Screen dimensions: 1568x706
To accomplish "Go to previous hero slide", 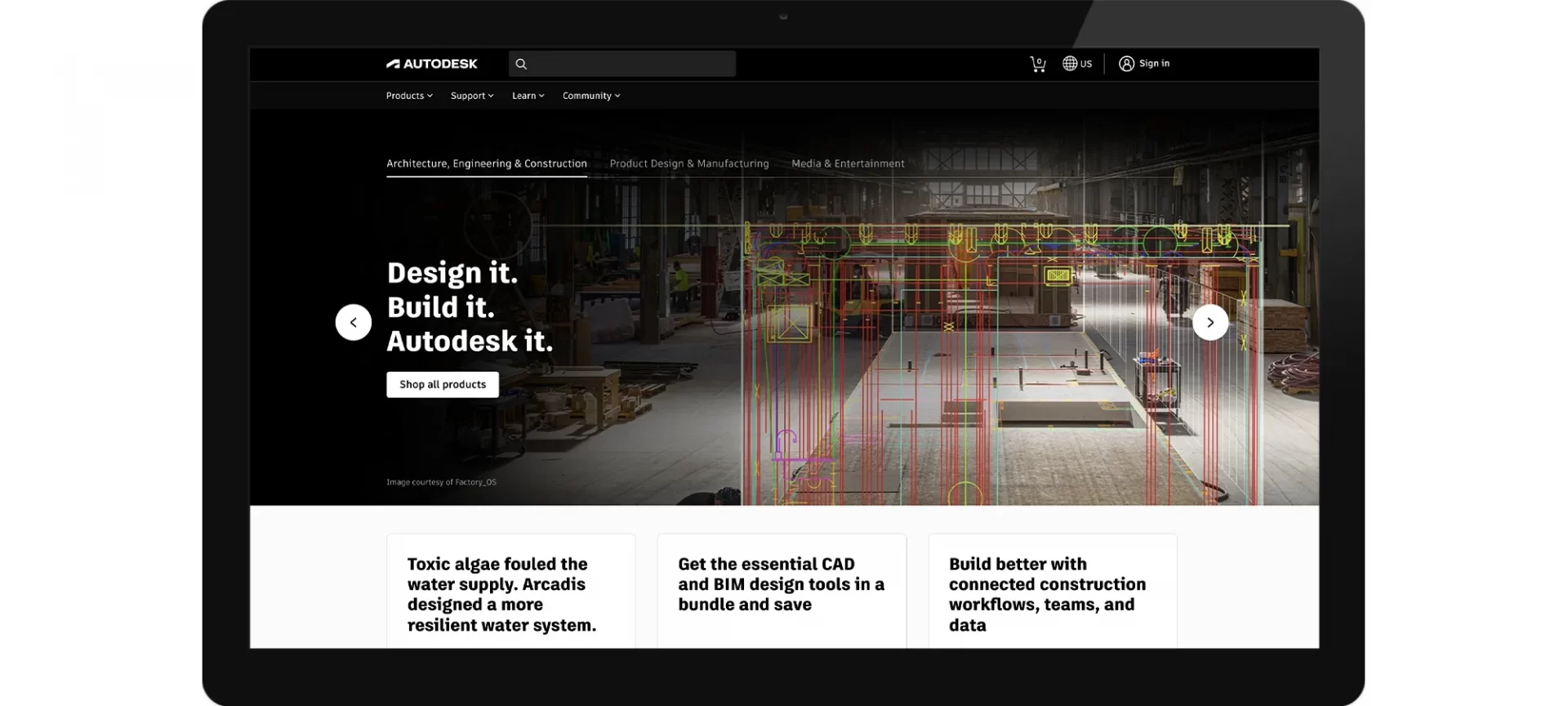I will [x=354, y=322].
